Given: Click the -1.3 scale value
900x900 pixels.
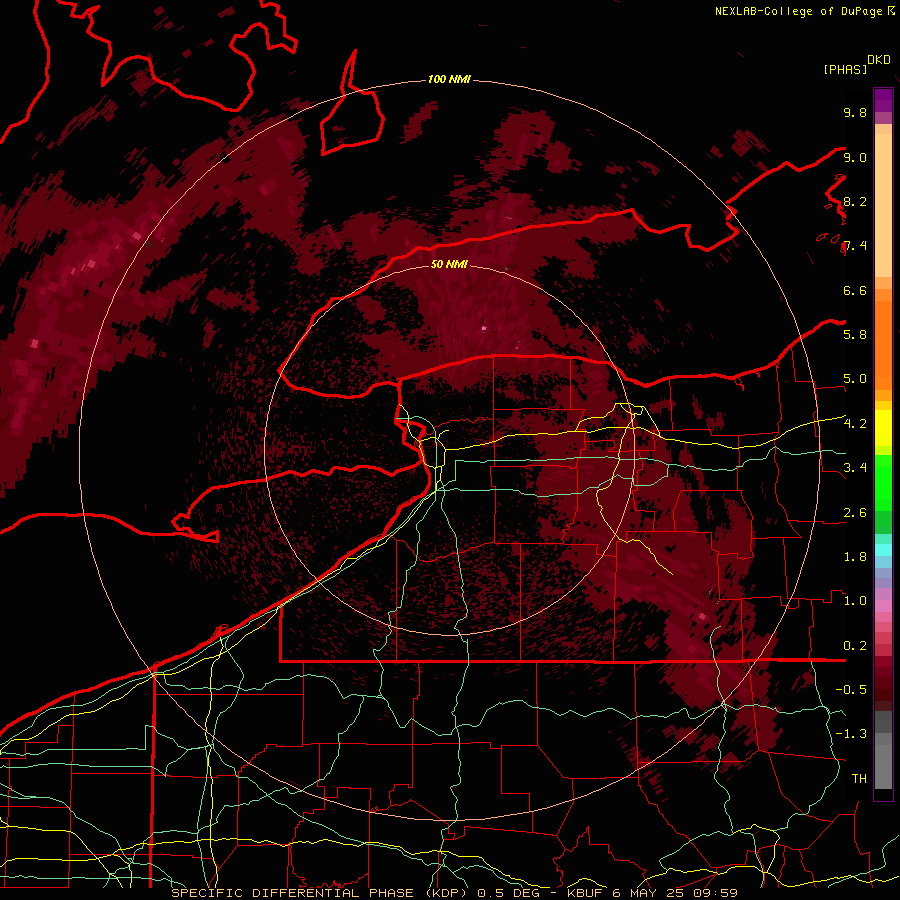Looking at the screenshot, I should [x=851, y=734].
